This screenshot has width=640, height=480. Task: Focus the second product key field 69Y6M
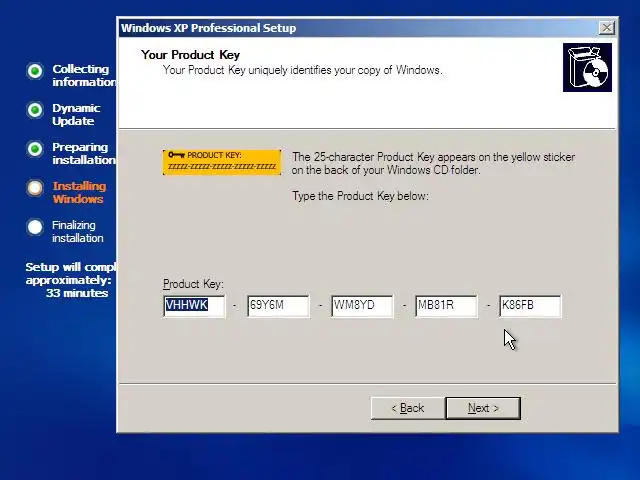coord(278,306)
